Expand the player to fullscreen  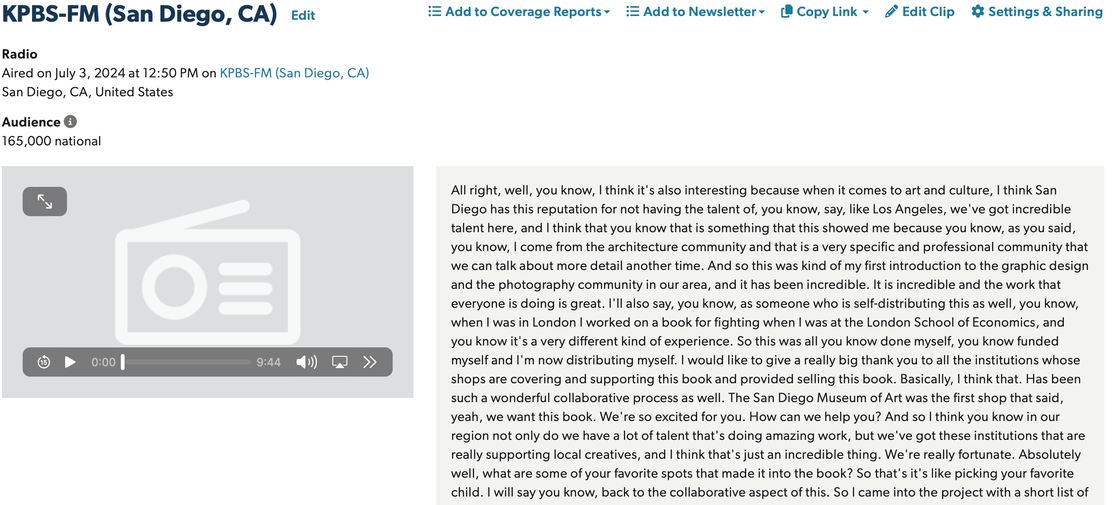pos(45,201)
